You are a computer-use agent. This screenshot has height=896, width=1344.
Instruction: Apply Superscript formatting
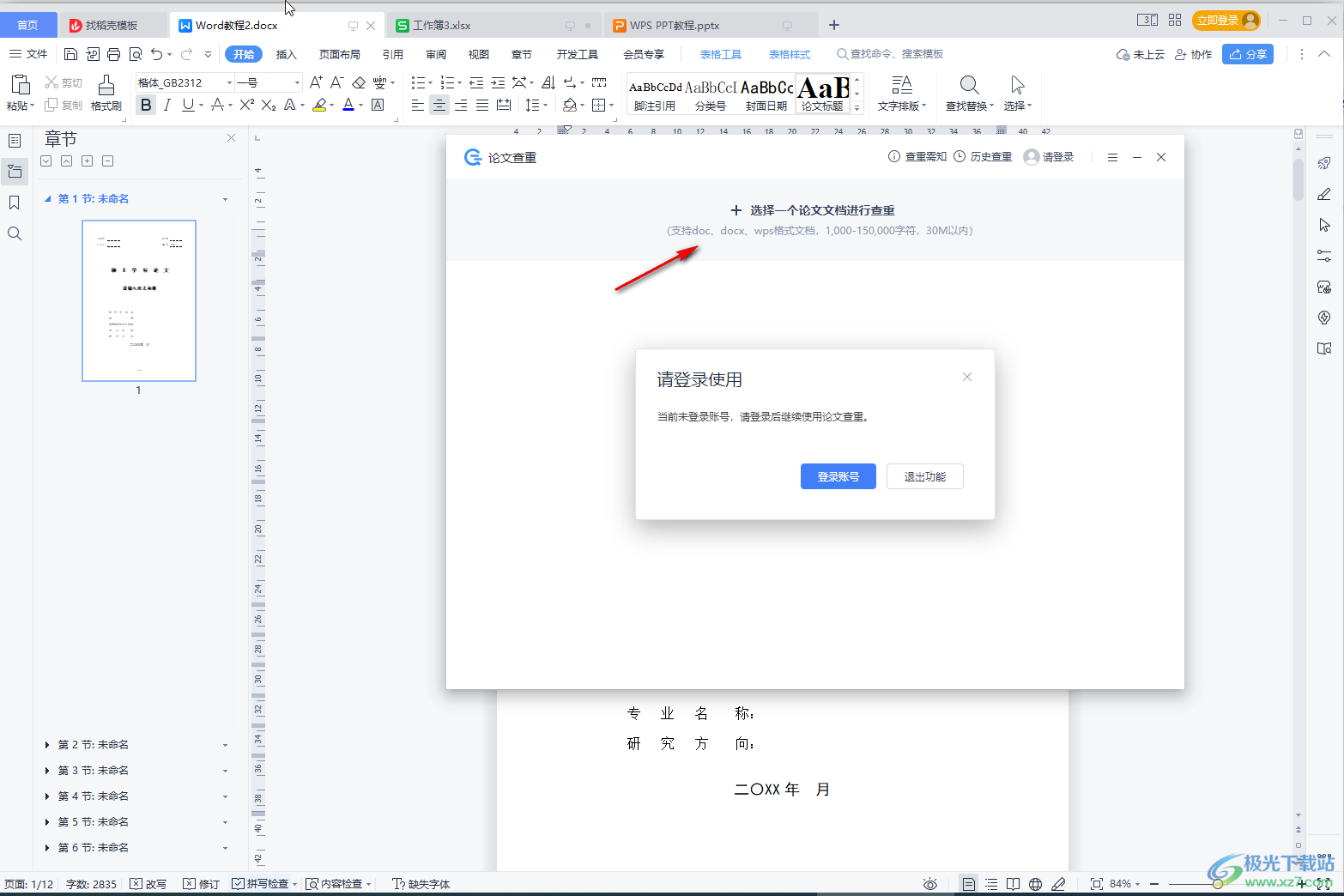[247, 105]
